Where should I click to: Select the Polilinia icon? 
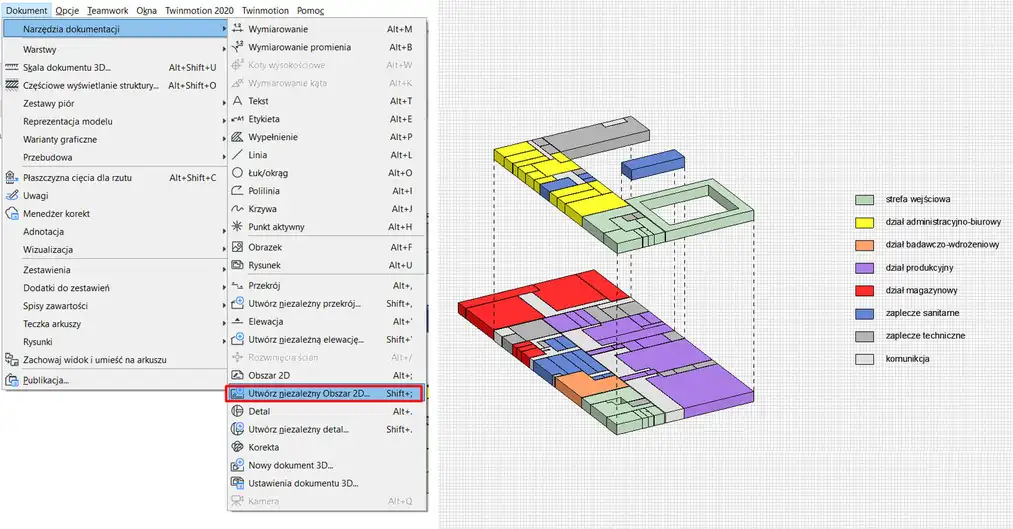[x=237, y=191]
